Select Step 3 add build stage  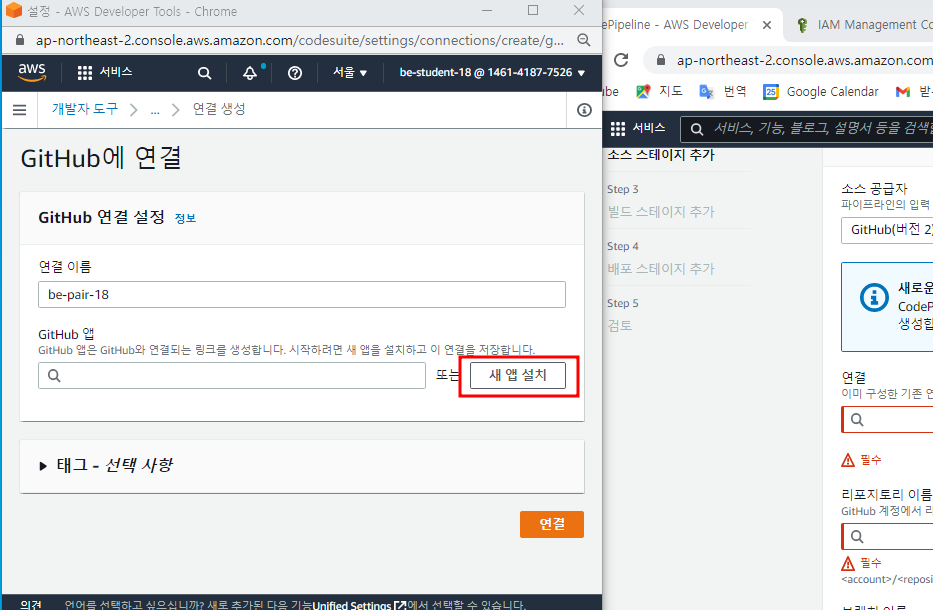(x=660, y=212)
